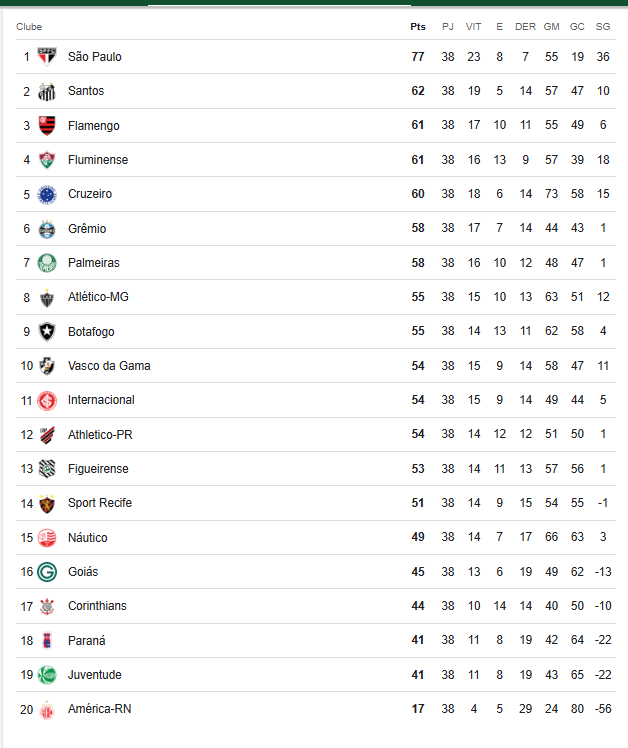The width and height of the screenshot is (628, 748).
Task: Open the Atlético-MG team link
Action: tap(98, 297)
